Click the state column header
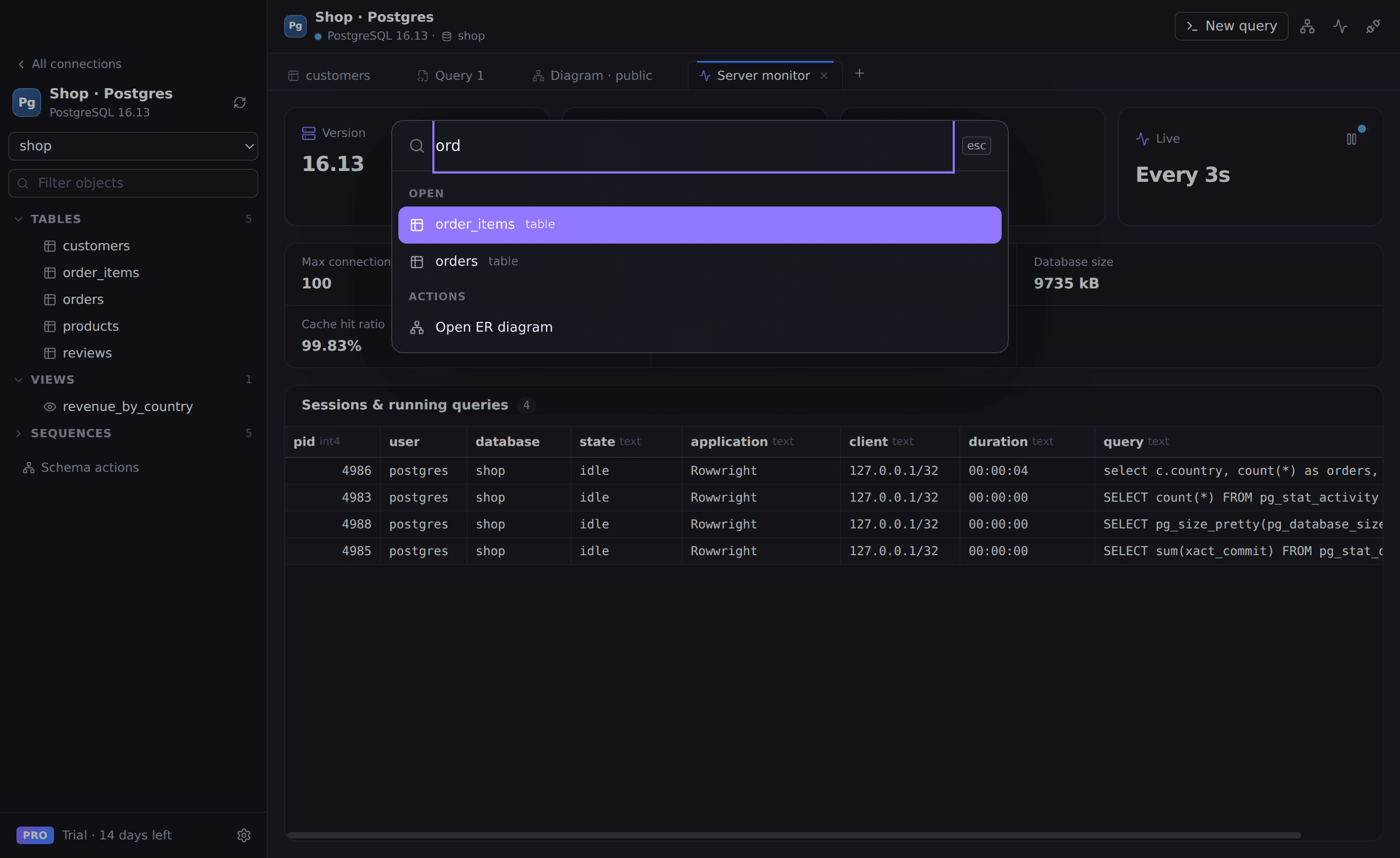The width and height of the screenshot is (1400, 858). tap(625, 442)
